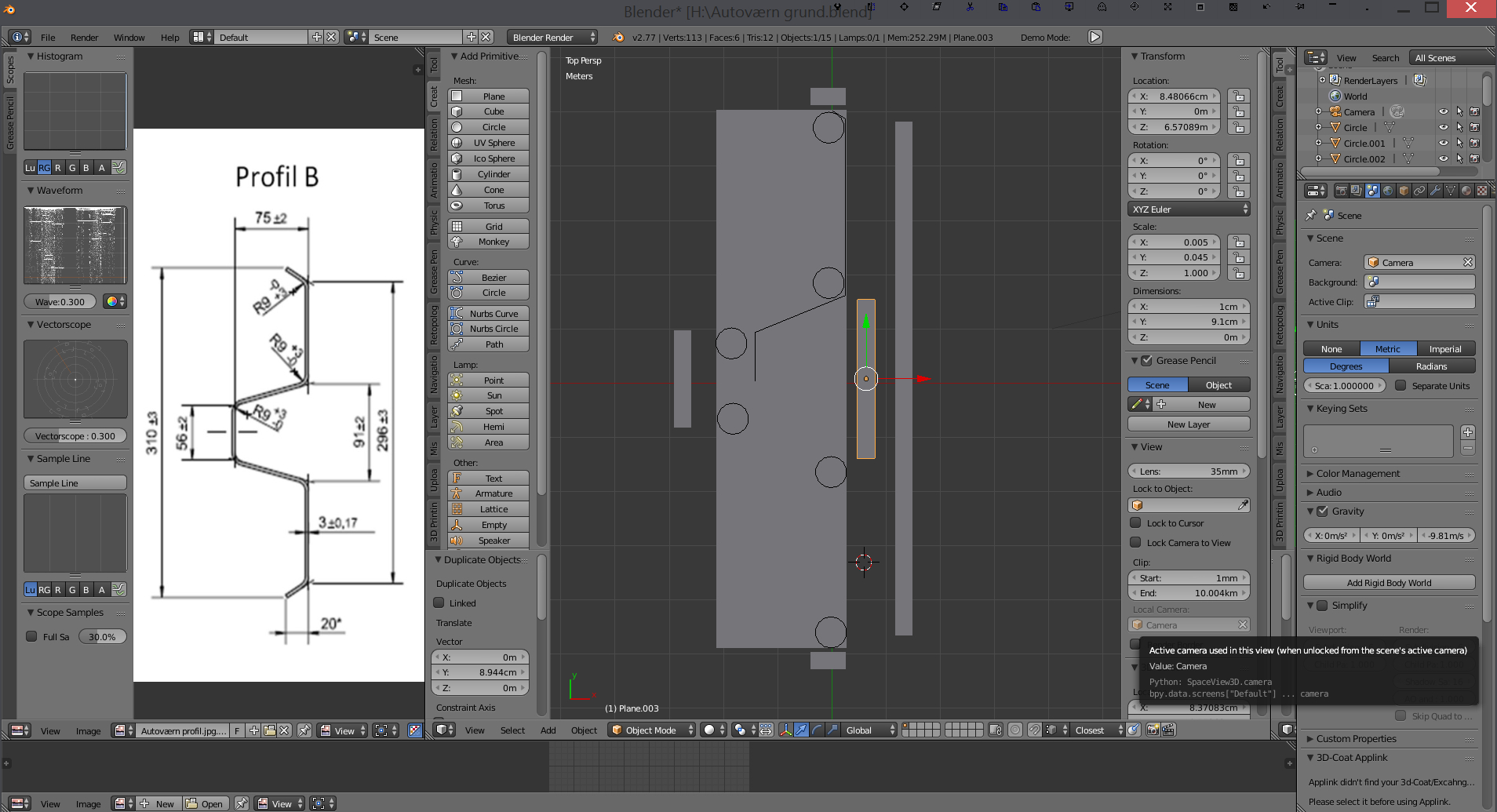Open the 3D view Select menu
Image resolution: width=1497 pixels, height=812 pixels.
(x=512, y=730)
